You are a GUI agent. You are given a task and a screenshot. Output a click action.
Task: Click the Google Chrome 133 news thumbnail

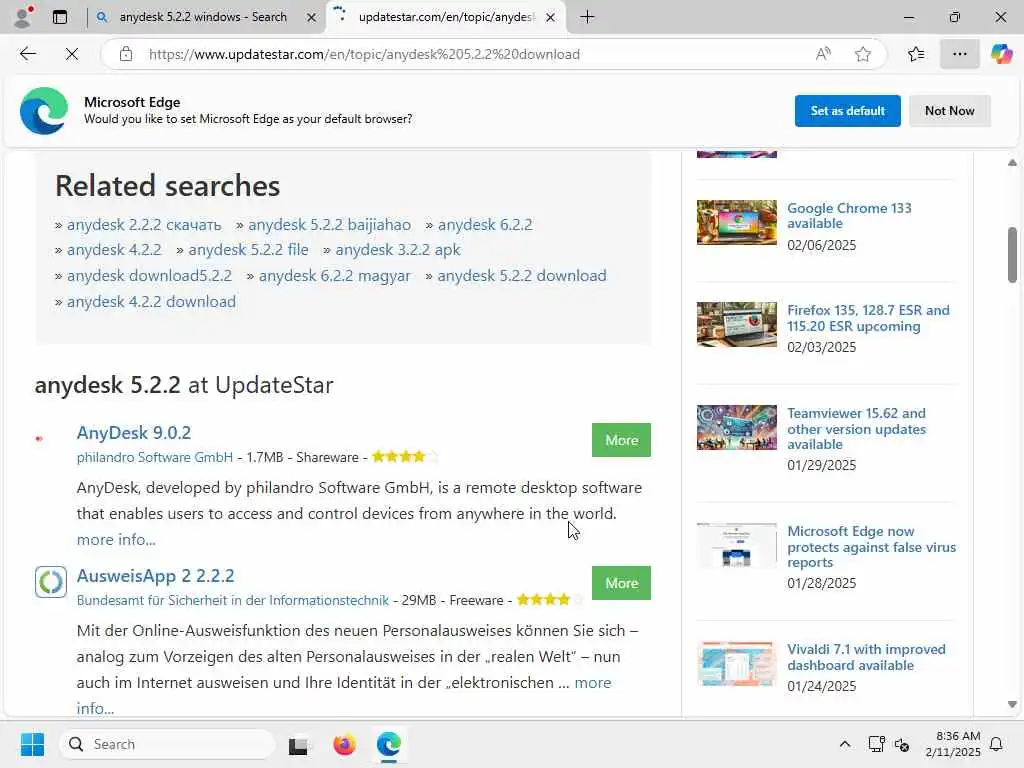coord(737,222)
